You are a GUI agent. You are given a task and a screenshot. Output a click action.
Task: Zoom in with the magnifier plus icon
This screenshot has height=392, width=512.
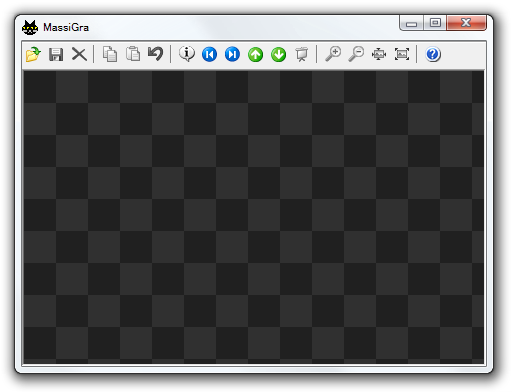pyautogui.click(x=333, y=54)
